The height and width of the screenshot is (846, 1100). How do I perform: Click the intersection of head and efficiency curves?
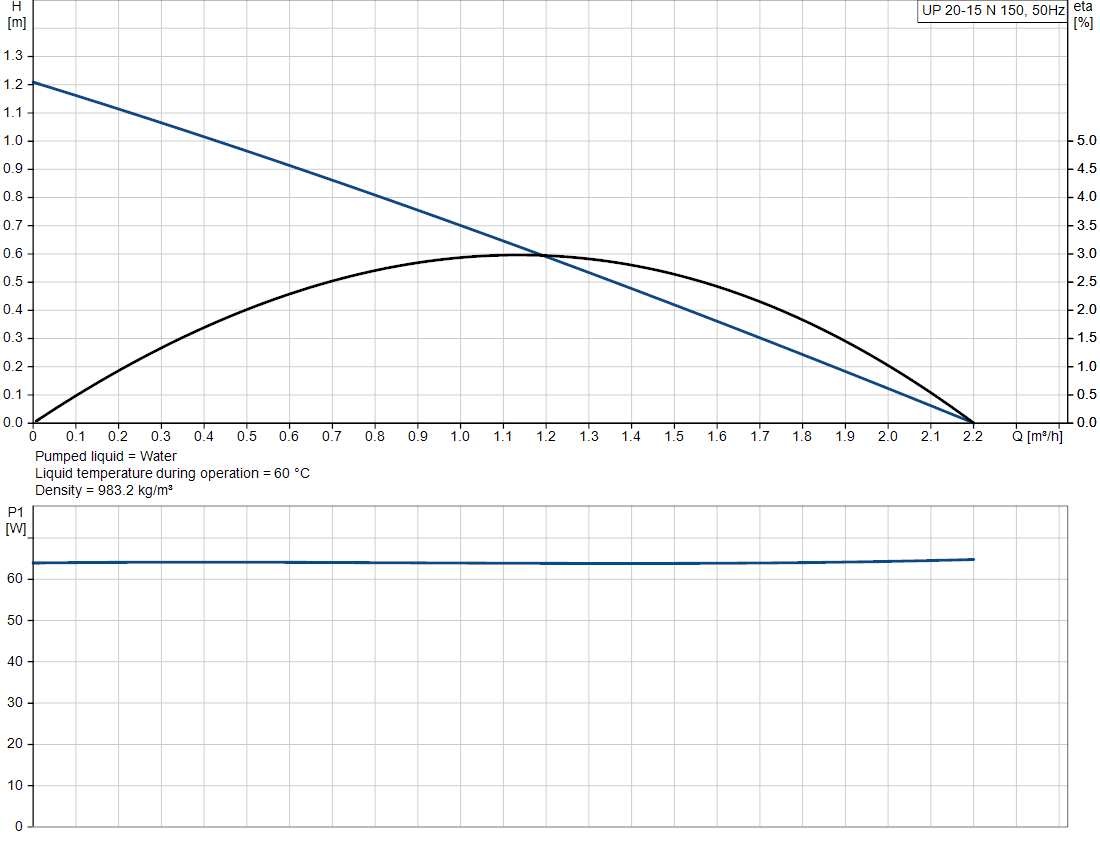tap(544, 255)
